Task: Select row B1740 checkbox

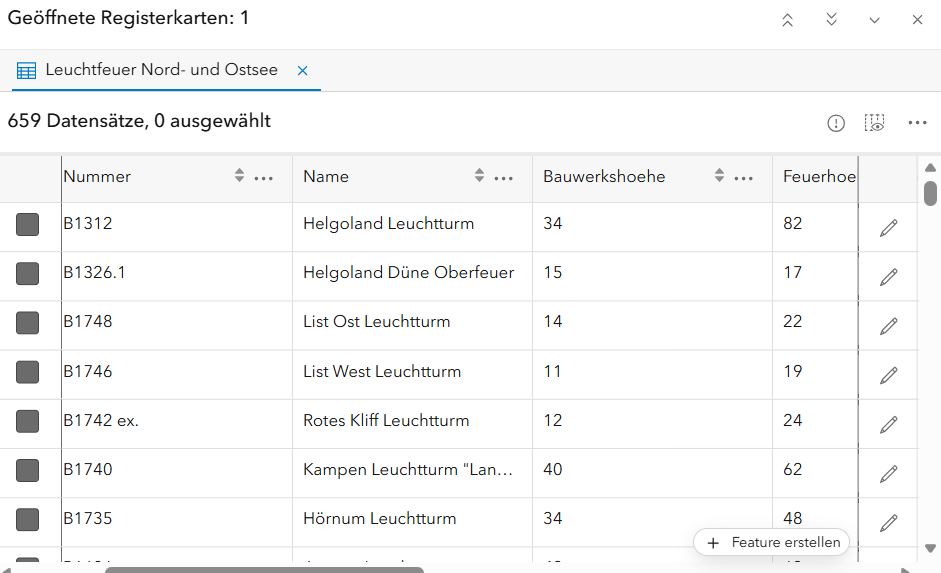Action: coord(28,470)
